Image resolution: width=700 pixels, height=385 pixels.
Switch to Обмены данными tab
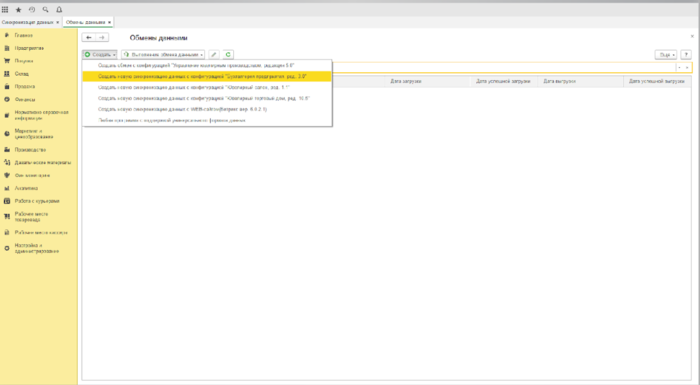point(85,22)
